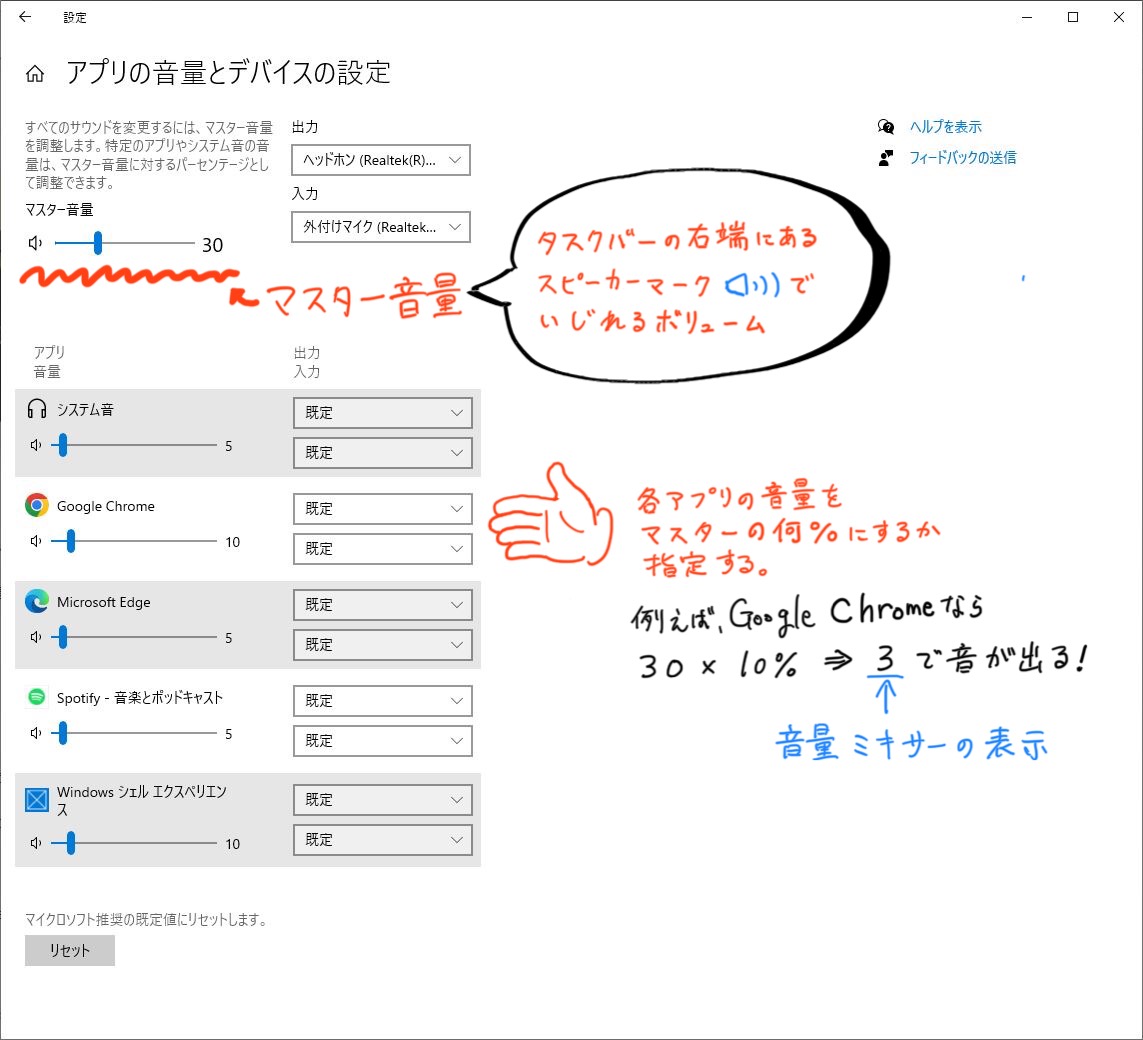The width and height of the screenshot is (1143, 1040).
Task: Open Google Chrome's 既定 output dropdown
Action: (x=382, y=509)
